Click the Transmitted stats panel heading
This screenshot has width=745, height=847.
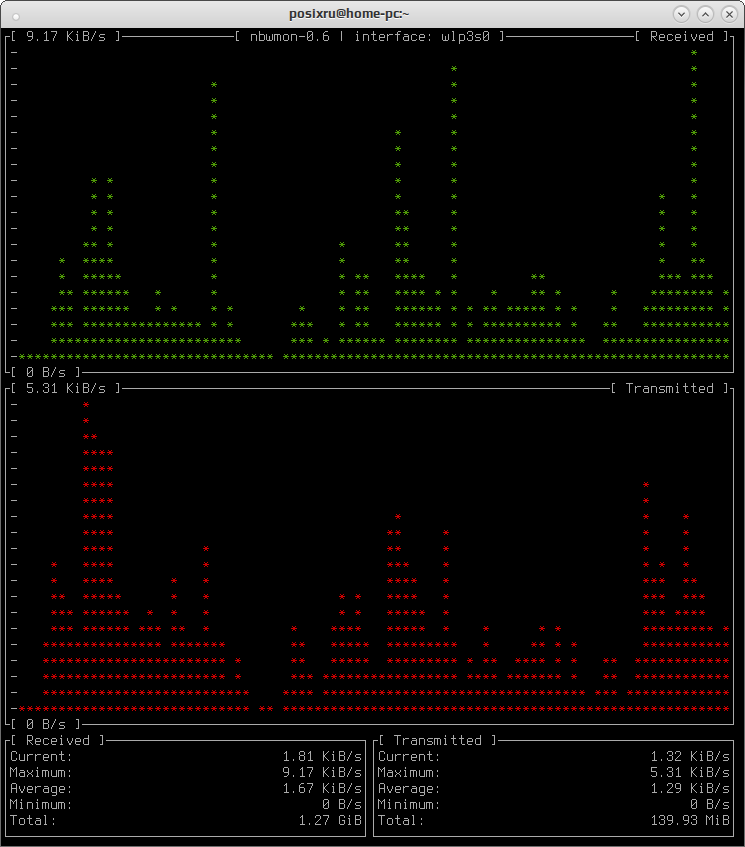pyautogui.click(x=437, y=741)
